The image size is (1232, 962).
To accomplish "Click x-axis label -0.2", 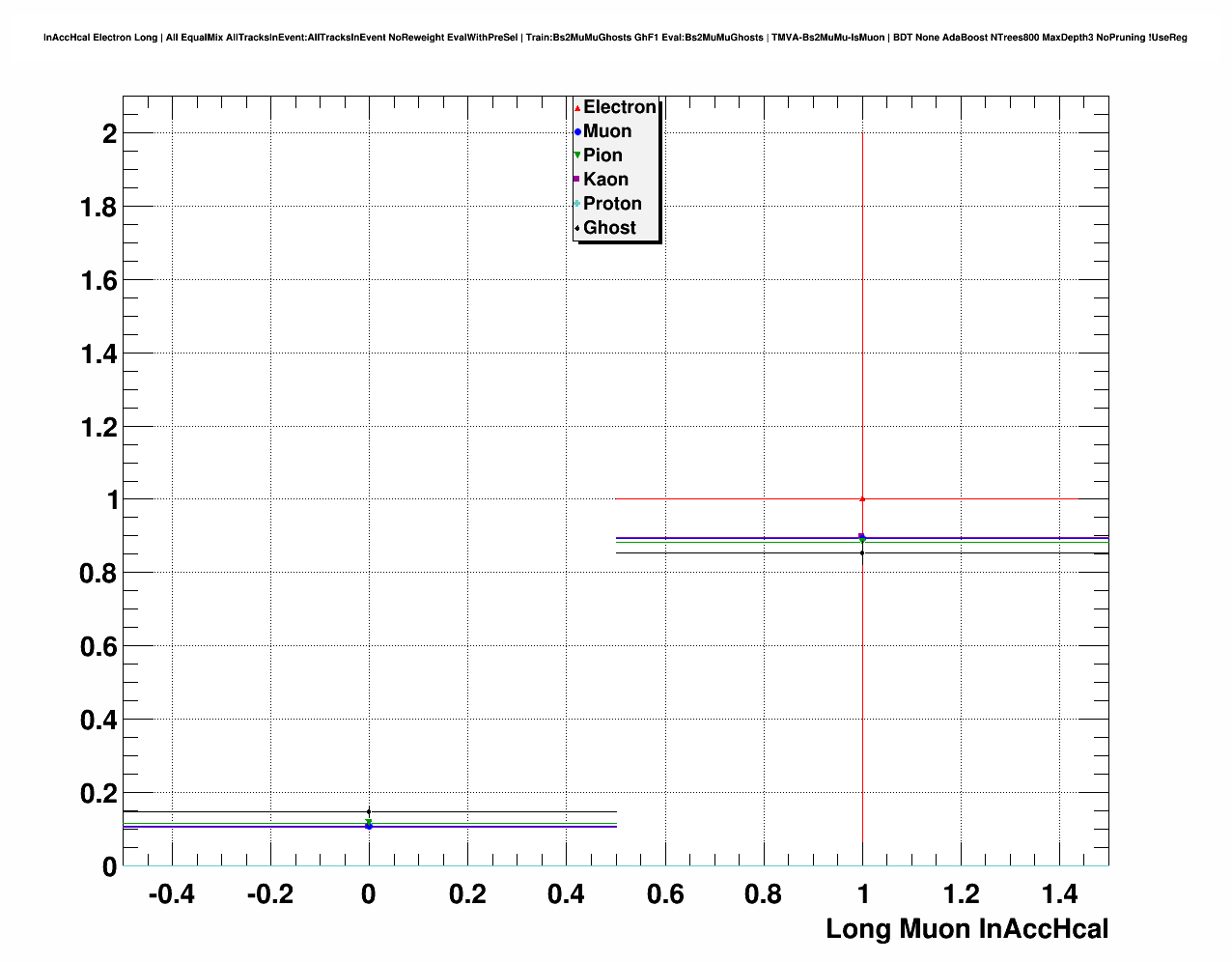I will coord(270,894).
